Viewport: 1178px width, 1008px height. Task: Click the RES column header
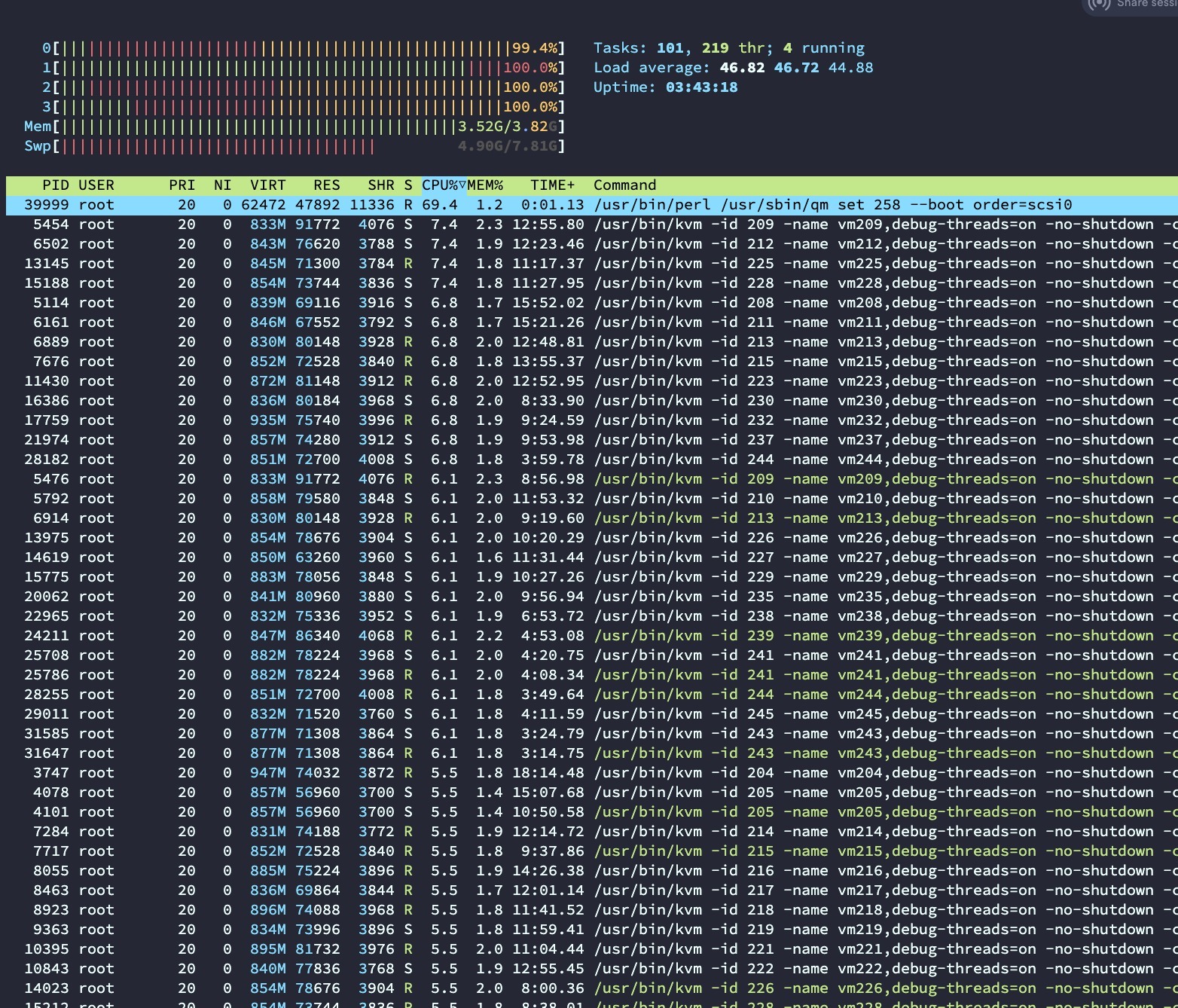(327, 185)
